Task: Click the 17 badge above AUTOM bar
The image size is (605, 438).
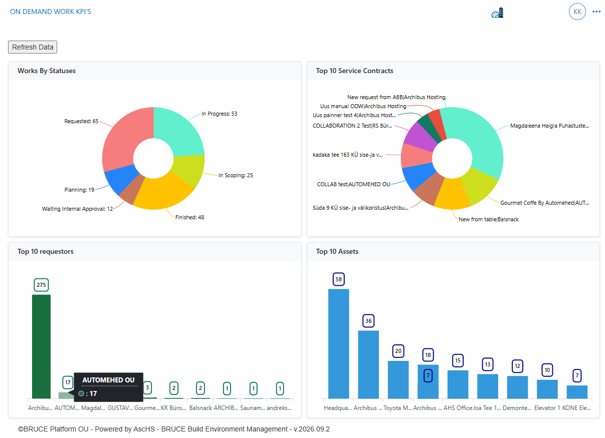Action: (x=68, y=382)
